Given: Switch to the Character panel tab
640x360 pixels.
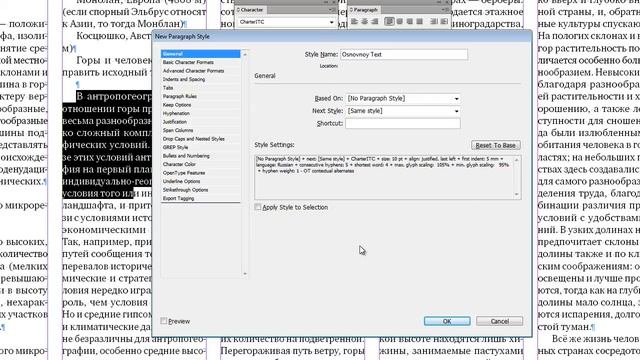Looking at the screenshot, I should pyautogui.click(x=250, y=10).
